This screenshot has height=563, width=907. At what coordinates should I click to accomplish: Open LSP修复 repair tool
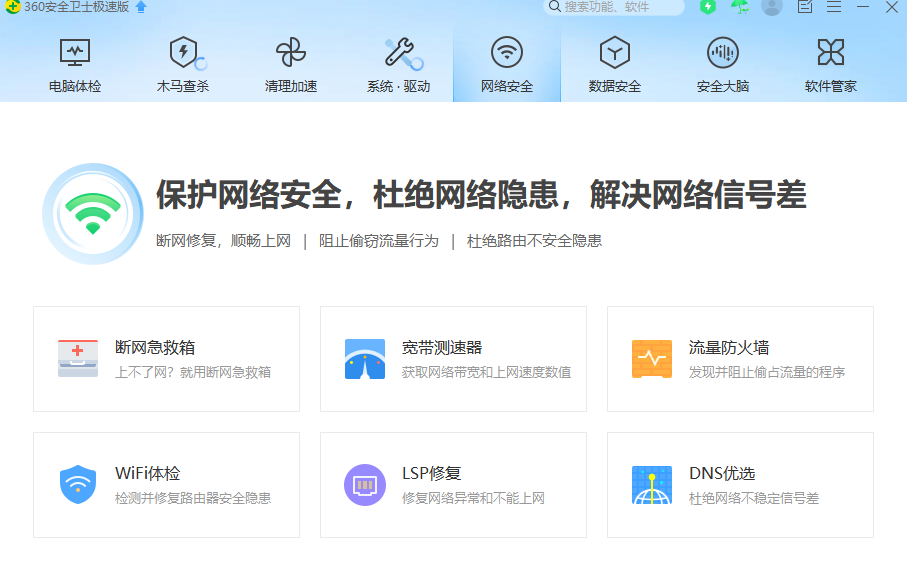[x=453, y=485]
